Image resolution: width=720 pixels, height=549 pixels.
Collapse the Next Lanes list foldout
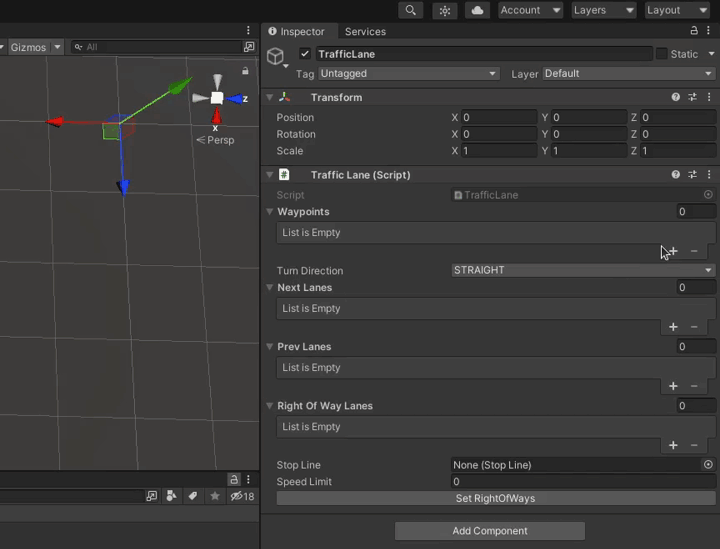pyautogui.click(x=270, y=288)
